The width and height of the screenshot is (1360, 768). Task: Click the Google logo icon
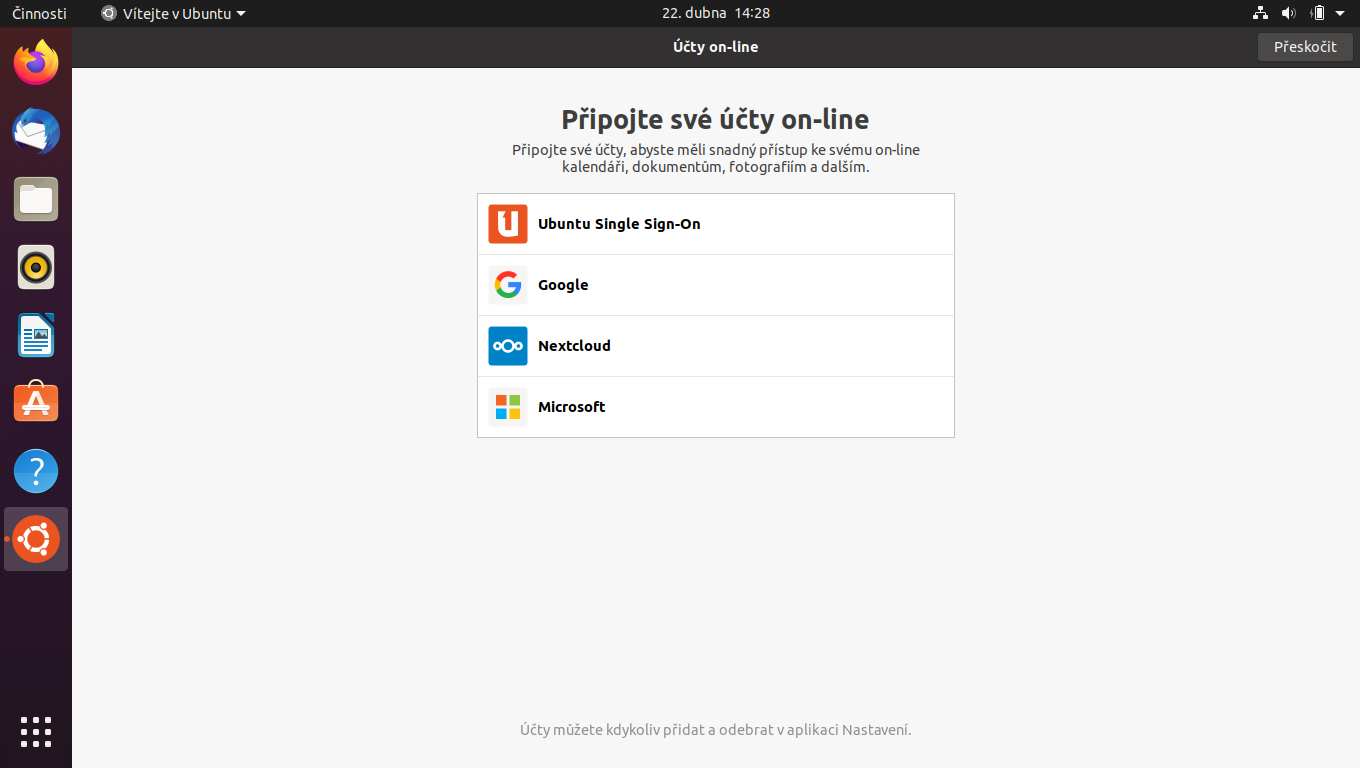pos(508,285)
